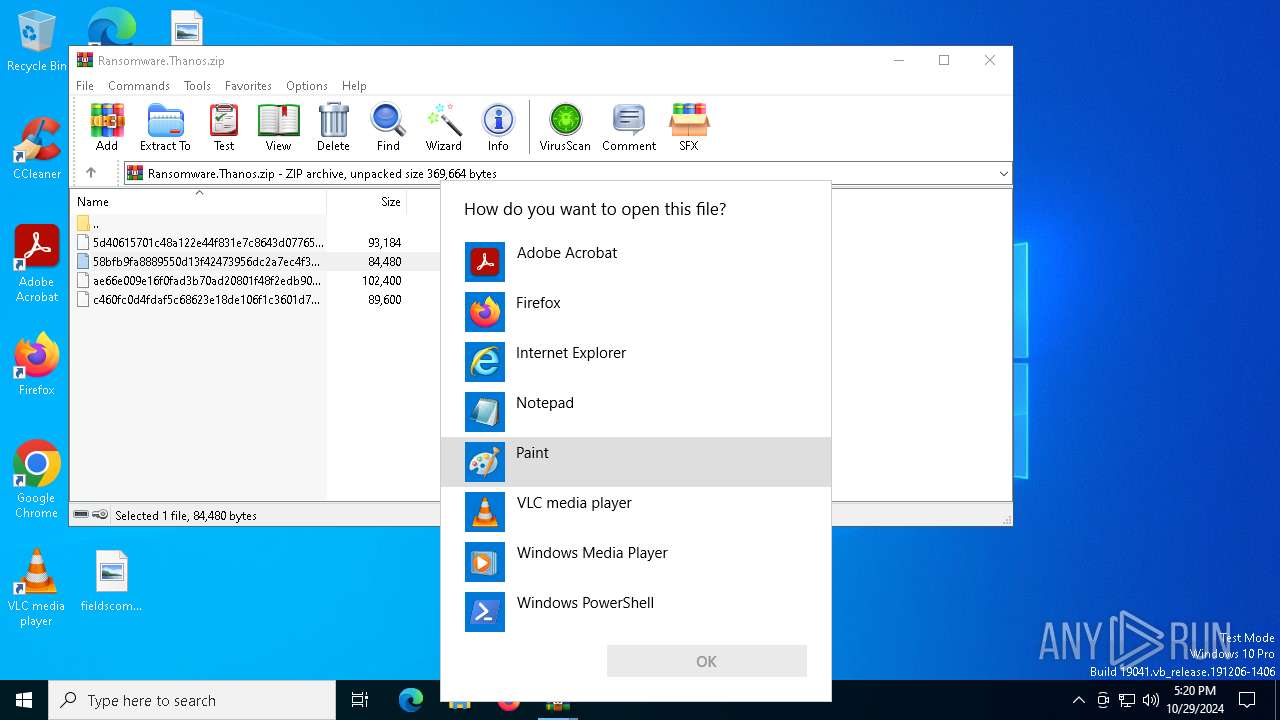
Task: Click the View toolbar icon
Action: click(x=278, y=127)
